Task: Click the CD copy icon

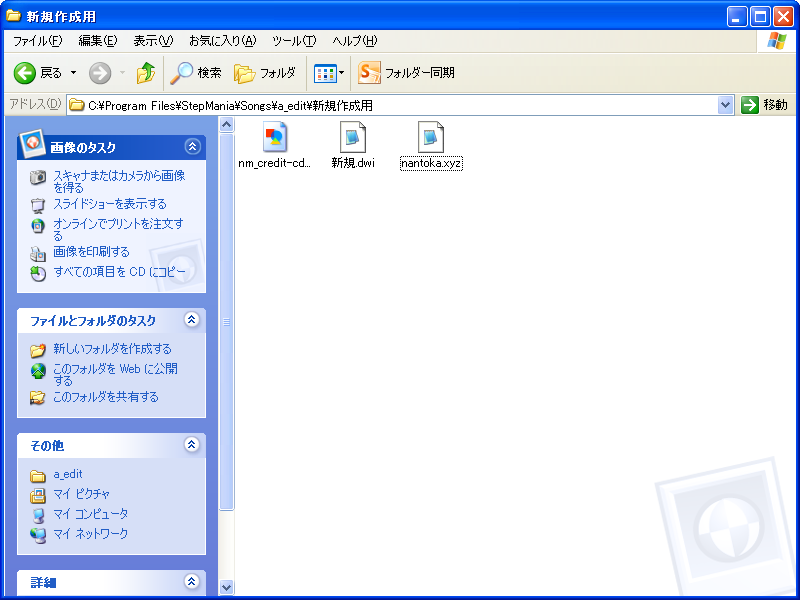Action: pos(38,273)
